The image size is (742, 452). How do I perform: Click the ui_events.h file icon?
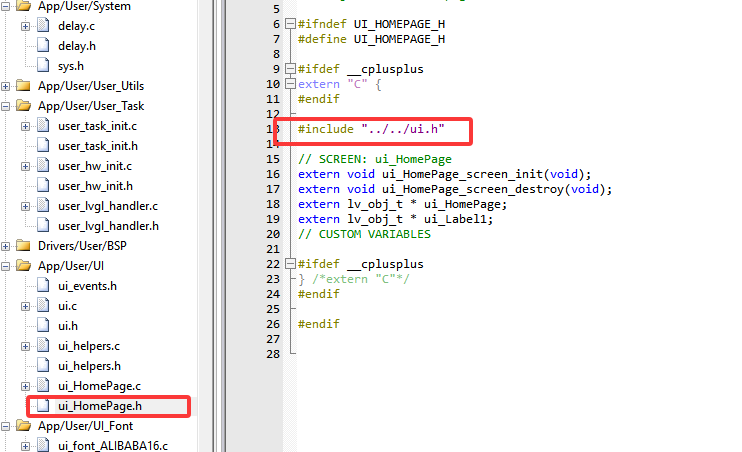pyautogui.click(x=43, y=285)
